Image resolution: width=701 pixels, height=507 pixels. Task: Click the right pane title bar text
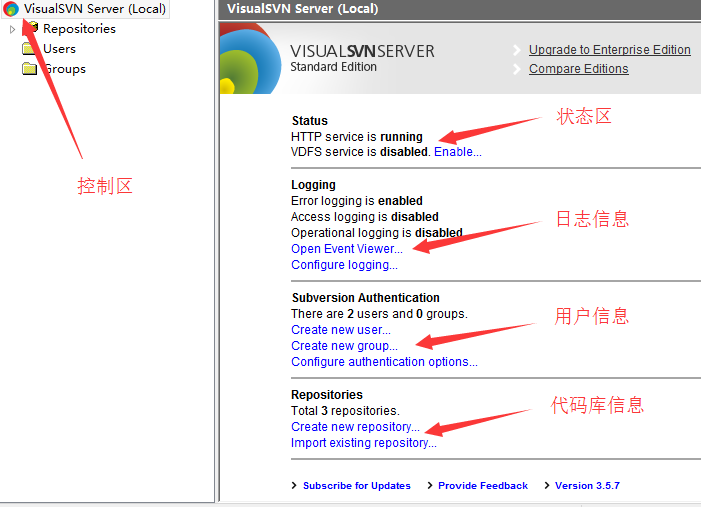pos(303,8)
